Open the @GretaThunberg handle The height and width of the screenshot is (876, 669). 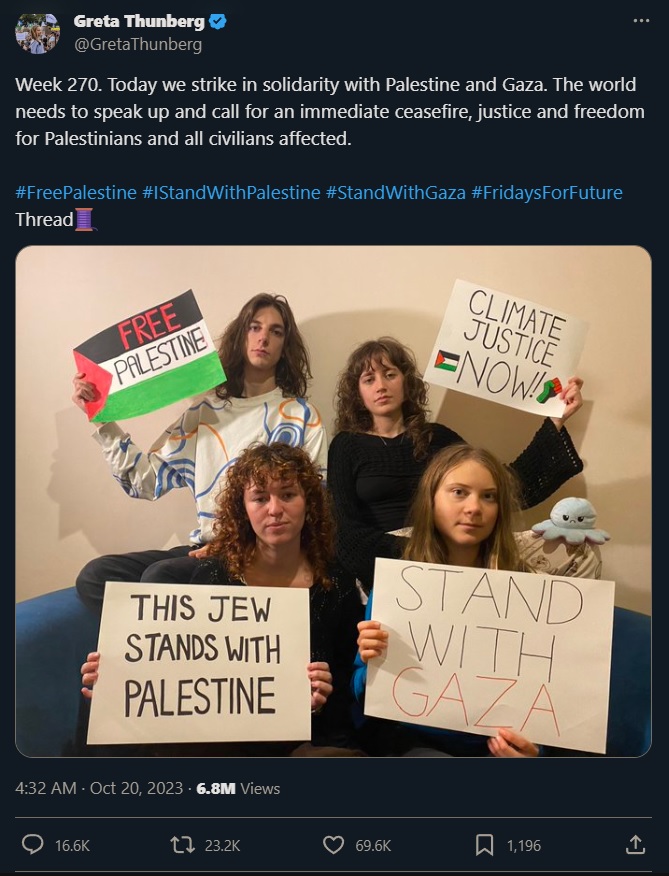point(138,44)
